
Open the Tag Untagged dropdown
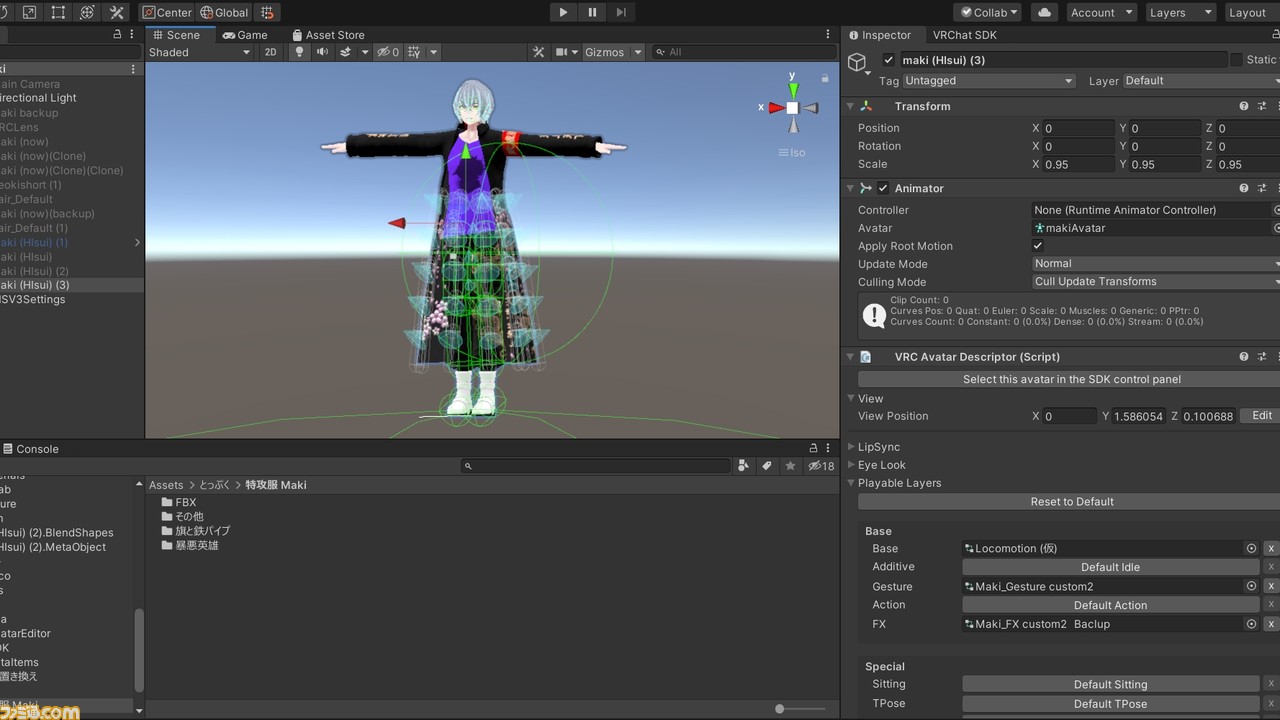[988, 81]
